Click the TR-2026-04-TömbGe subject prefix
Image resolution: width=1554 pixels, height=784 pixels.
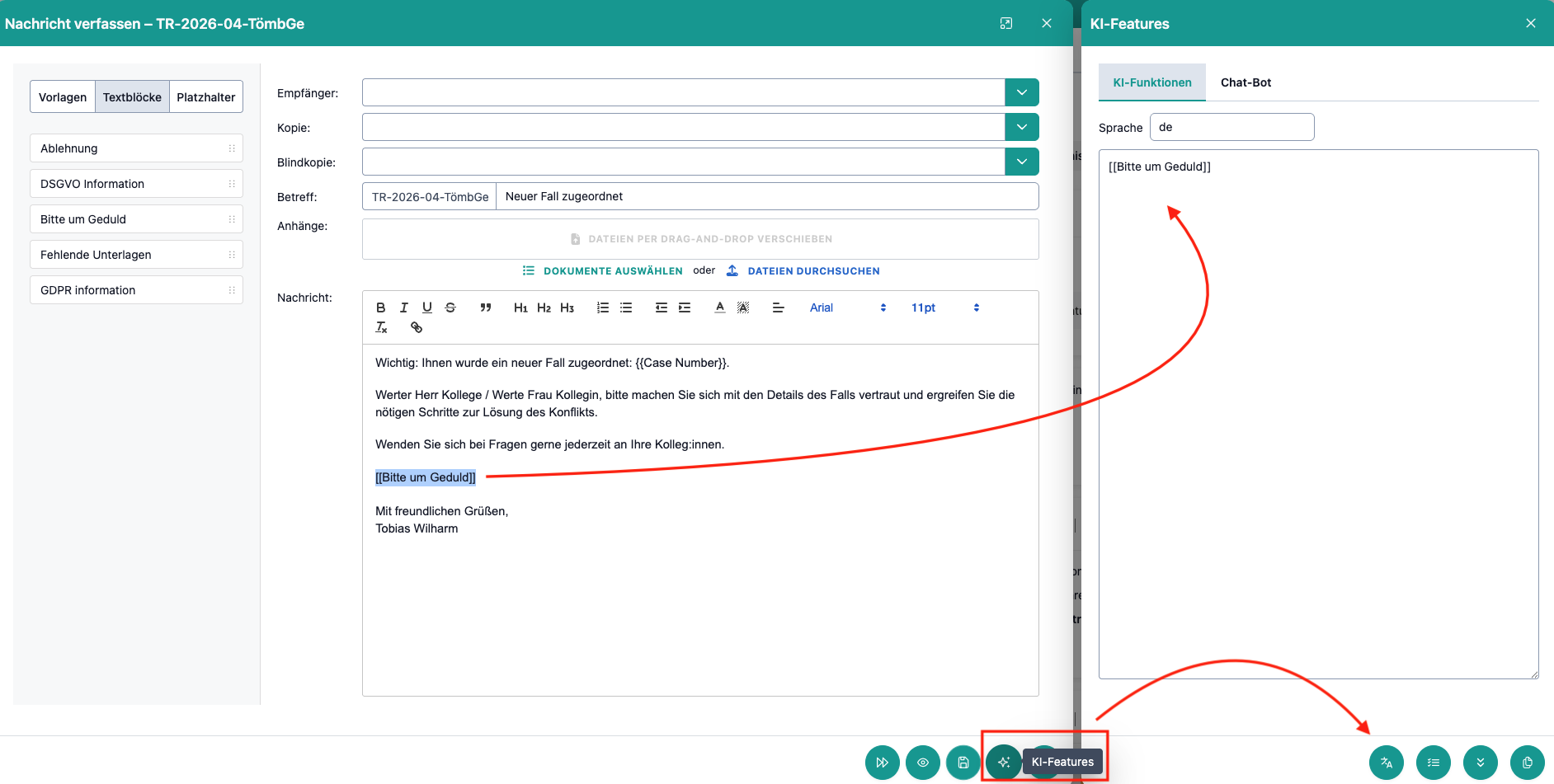[430, 196]
